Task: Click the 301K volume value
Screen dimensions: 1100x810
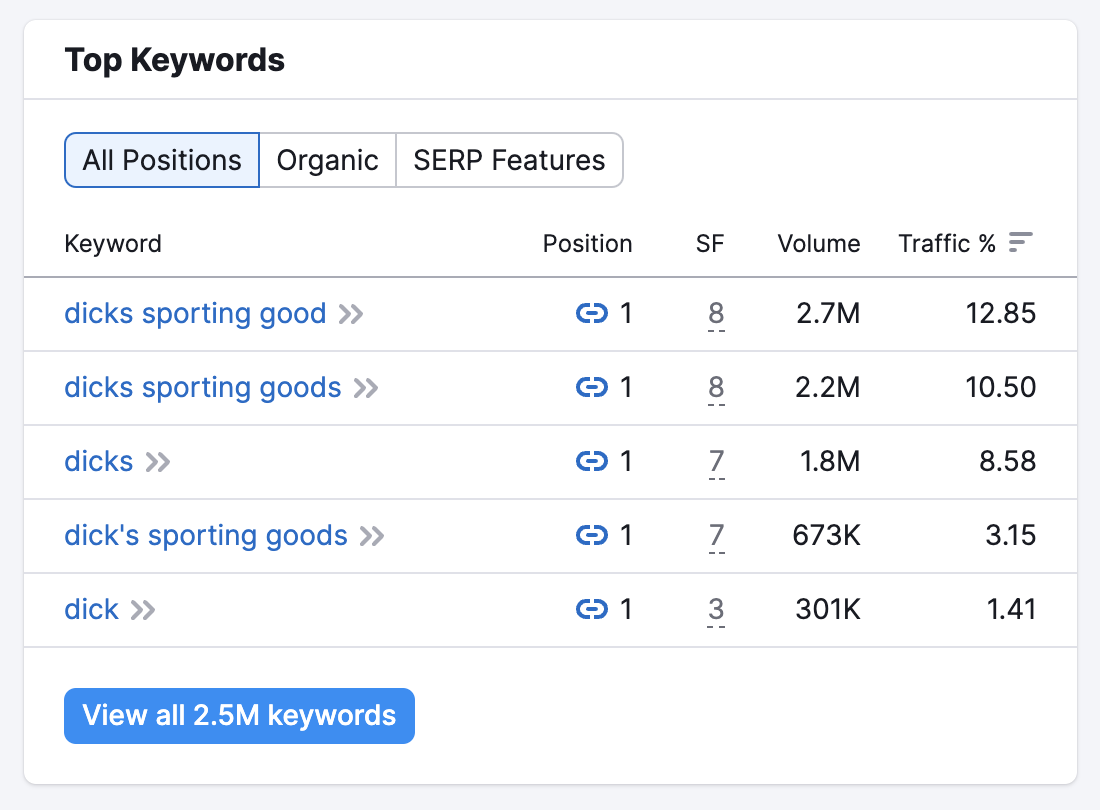Action: [x=828, y=609]
